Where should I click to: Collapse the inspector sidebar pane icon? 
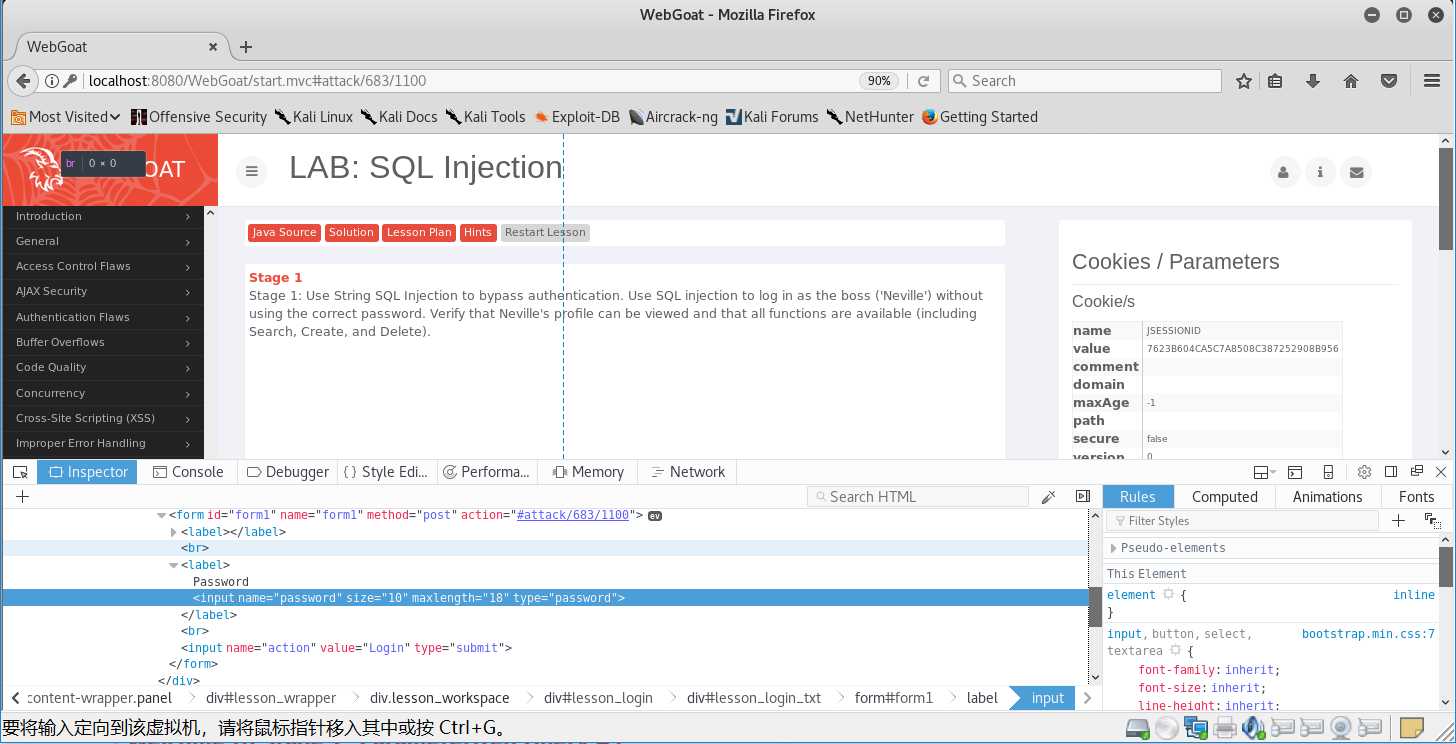pos(1082,496)
